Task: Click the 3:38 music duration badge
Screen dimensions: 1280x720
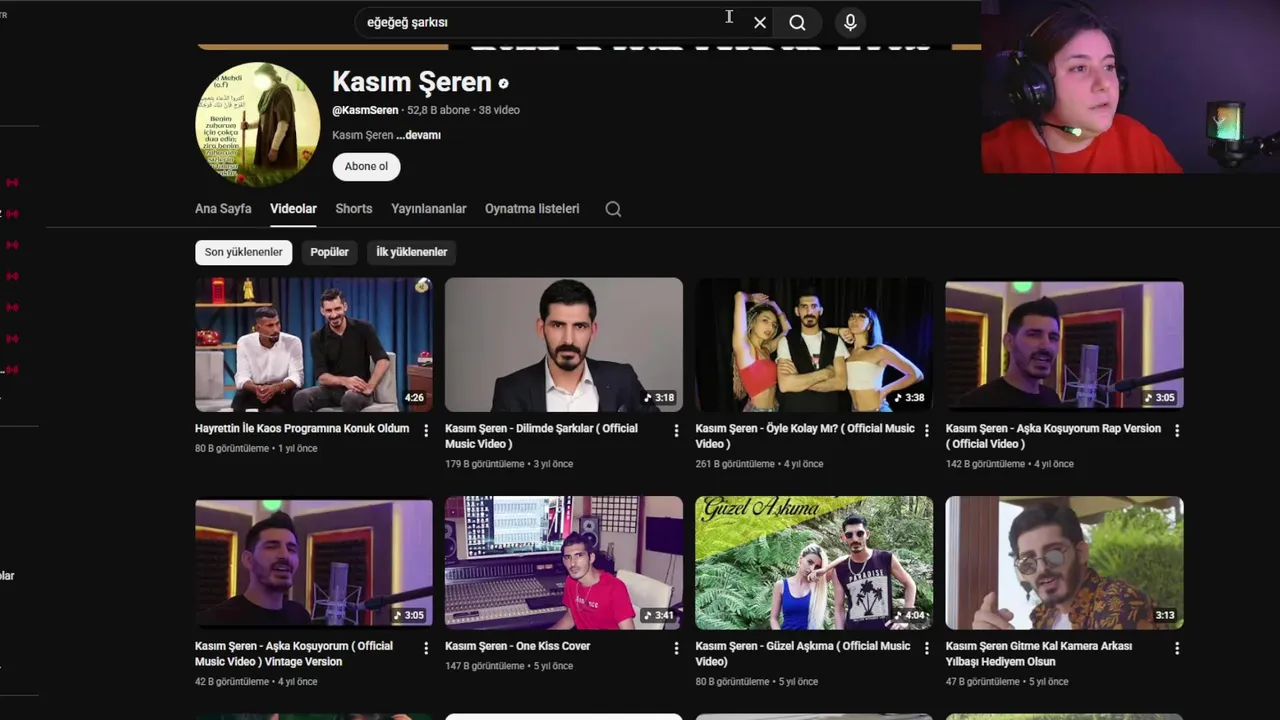Action: pos(908,398)
